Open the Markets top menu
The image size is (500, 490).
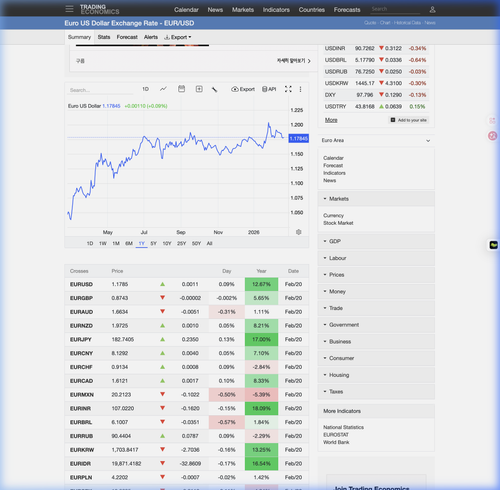[243, 10]
